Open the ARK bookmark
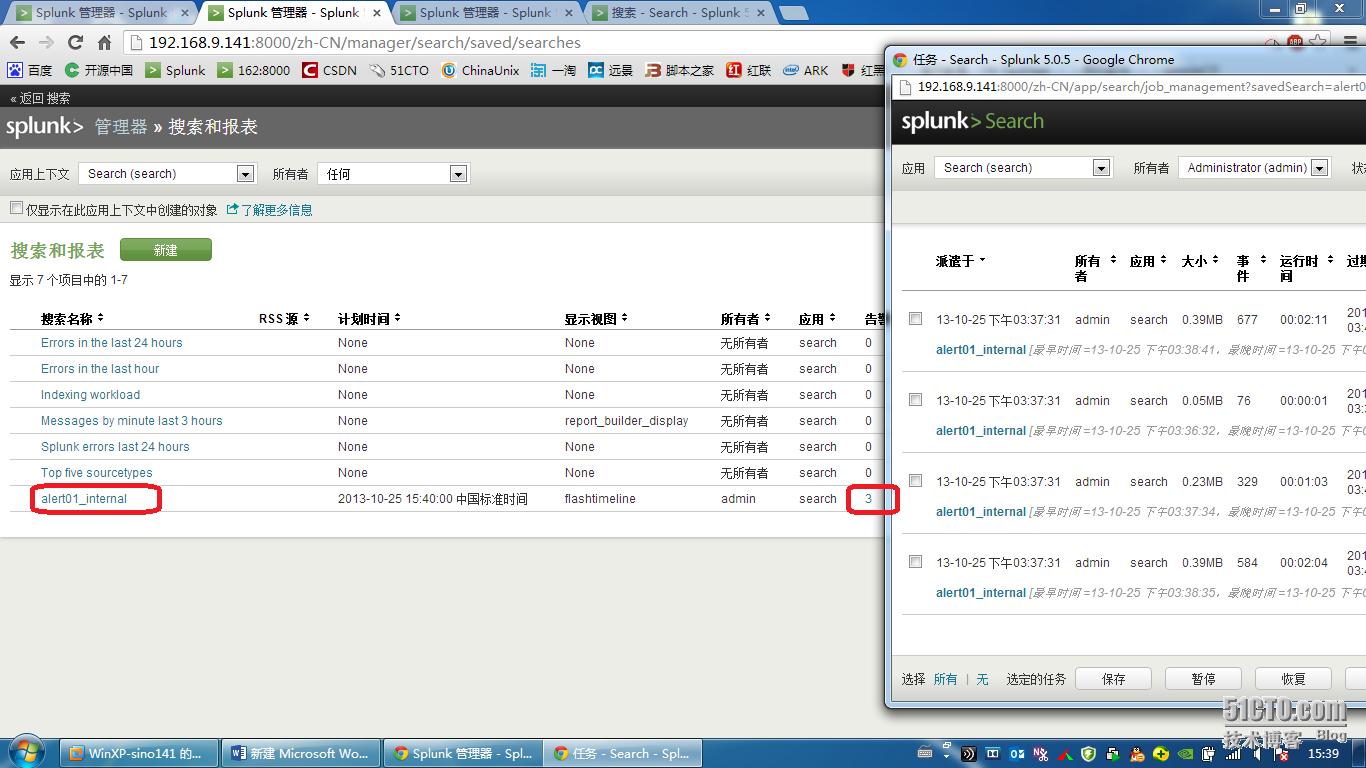Screen dimensions: 1366x768 [806, 70]
